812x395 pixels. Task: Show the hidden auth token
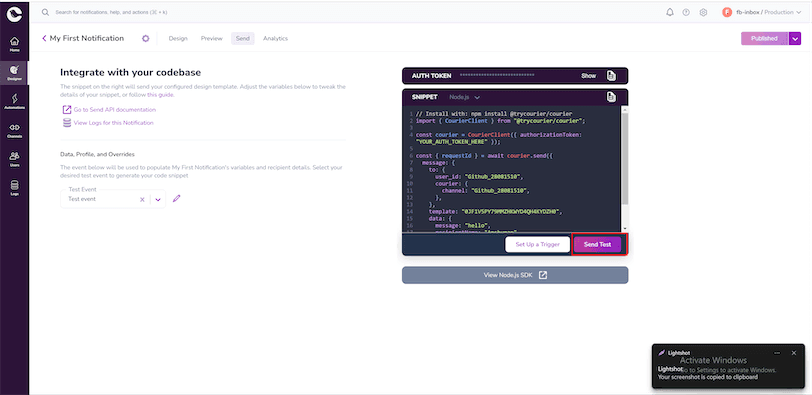pyautogui.click(x=588, y=76)
